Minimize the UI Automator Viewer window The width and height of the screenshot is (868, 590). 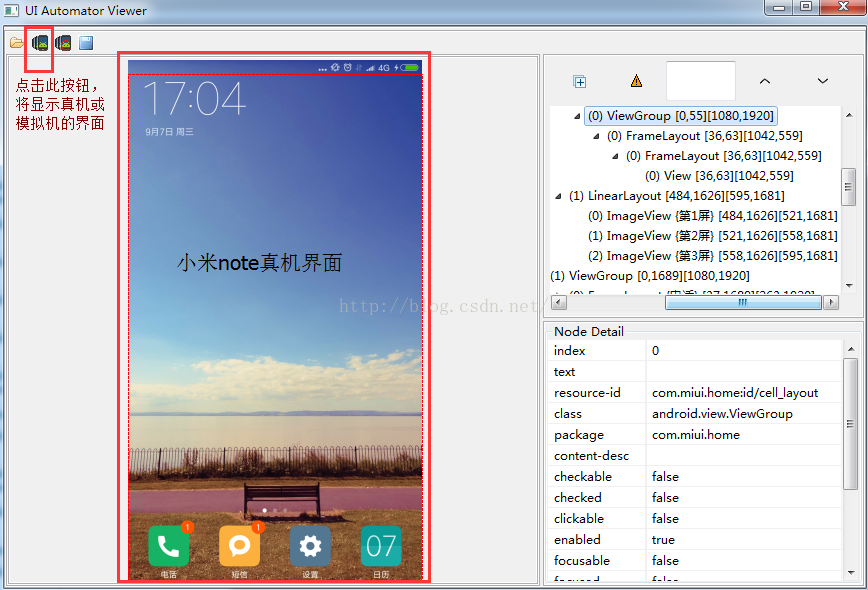(779, 7)
